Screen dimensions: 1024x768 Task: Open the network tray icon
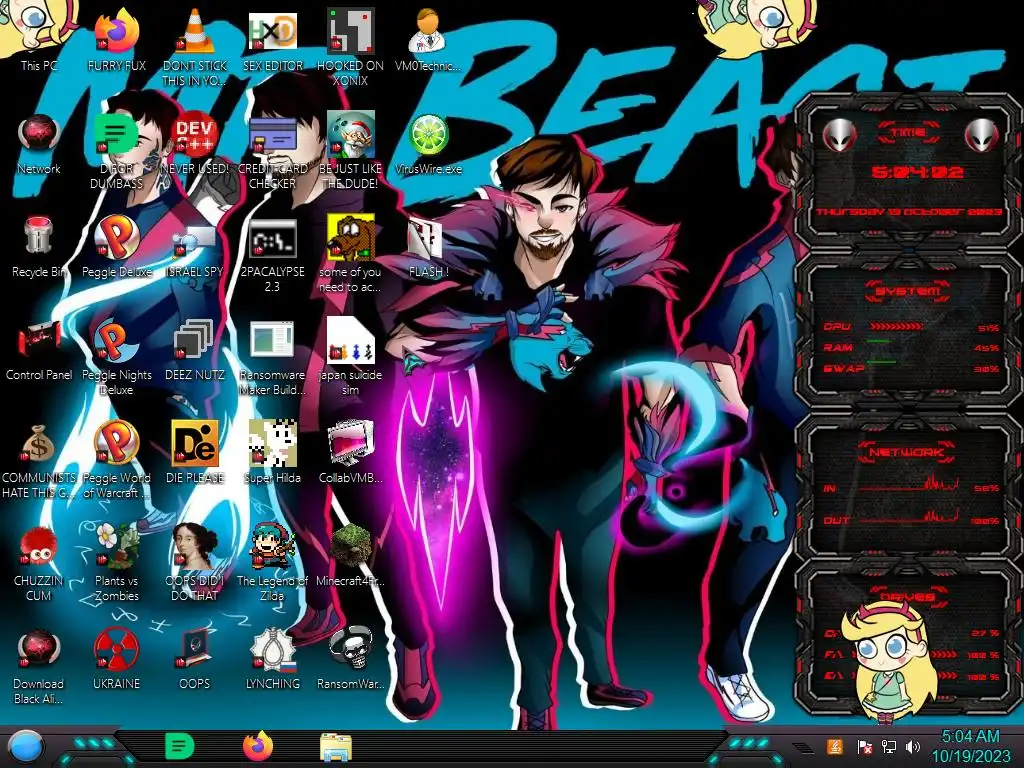tap(888, 746)
